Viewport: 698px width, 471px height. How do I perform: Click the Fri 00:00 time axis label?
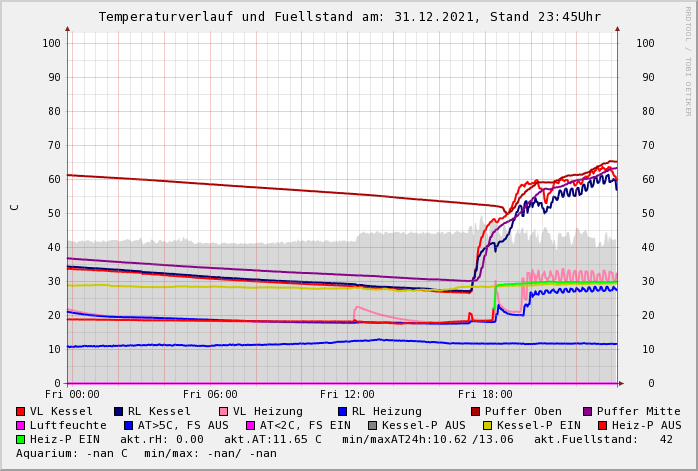72,394
